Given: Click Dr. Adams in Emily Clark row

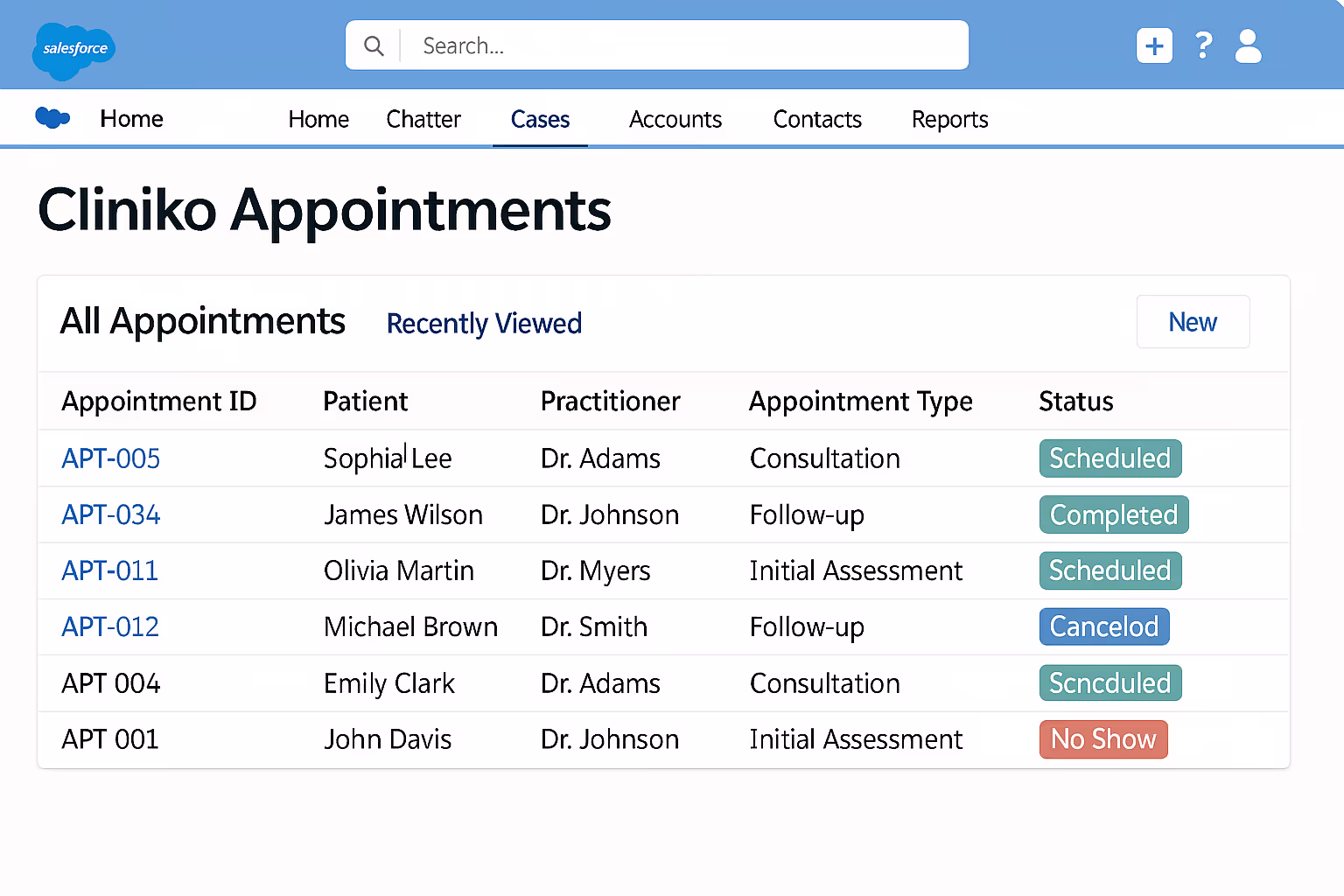Looking at the screenshot, I should click(x=600, y=683).
